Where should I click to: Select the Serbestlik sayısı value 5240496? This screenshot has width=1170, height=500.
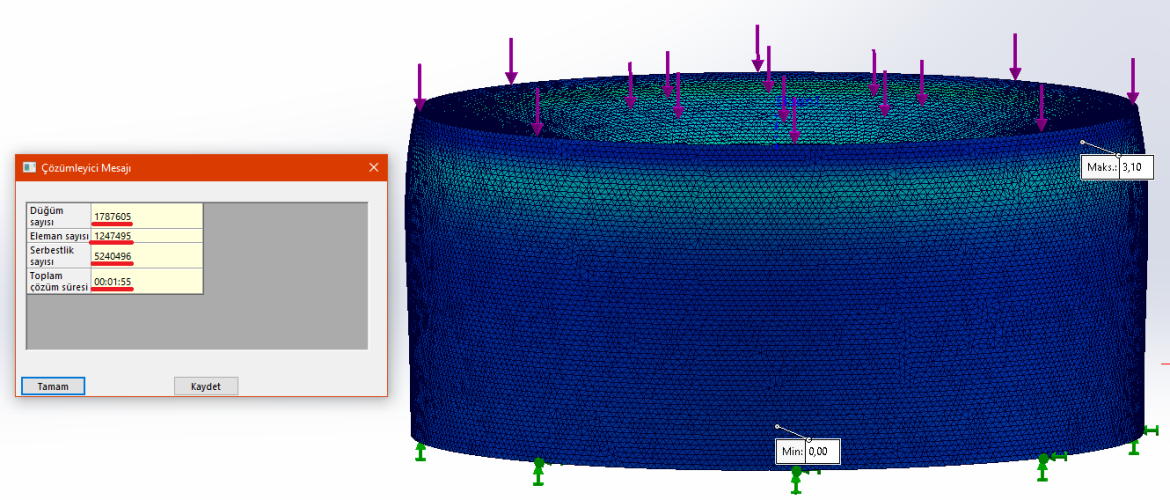tap(112, 256)
